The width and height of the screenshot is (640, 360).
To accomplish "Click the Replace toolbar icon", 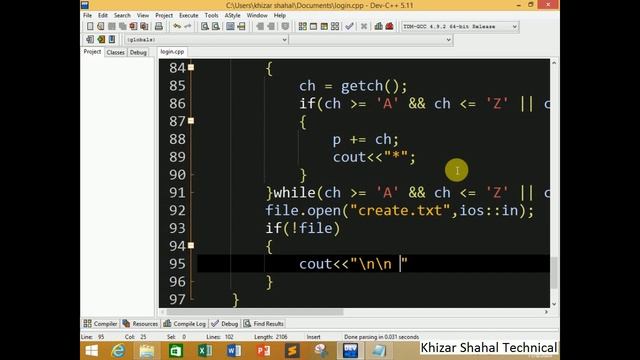I will [216, 27].
